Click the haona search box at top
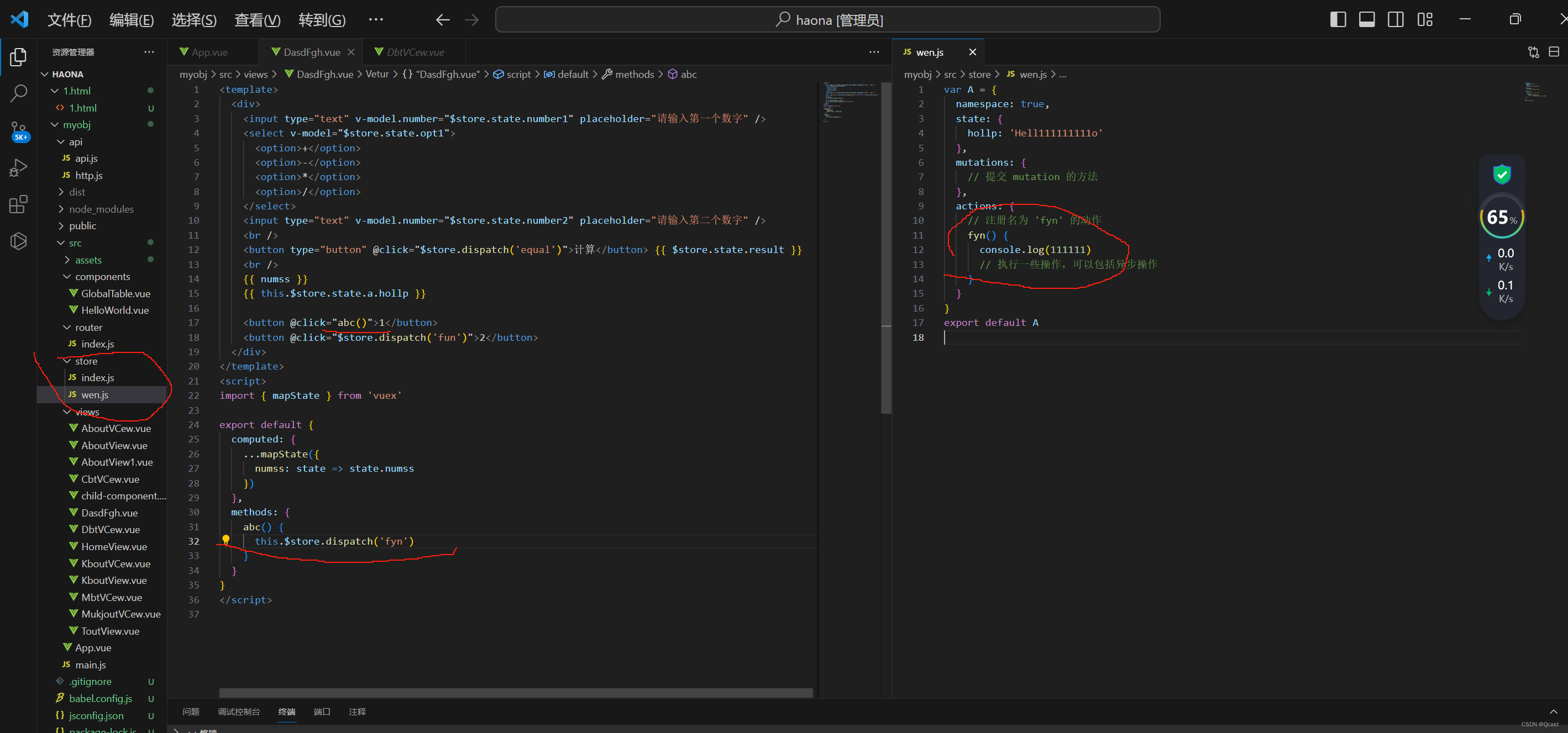 tap(828, 19)
